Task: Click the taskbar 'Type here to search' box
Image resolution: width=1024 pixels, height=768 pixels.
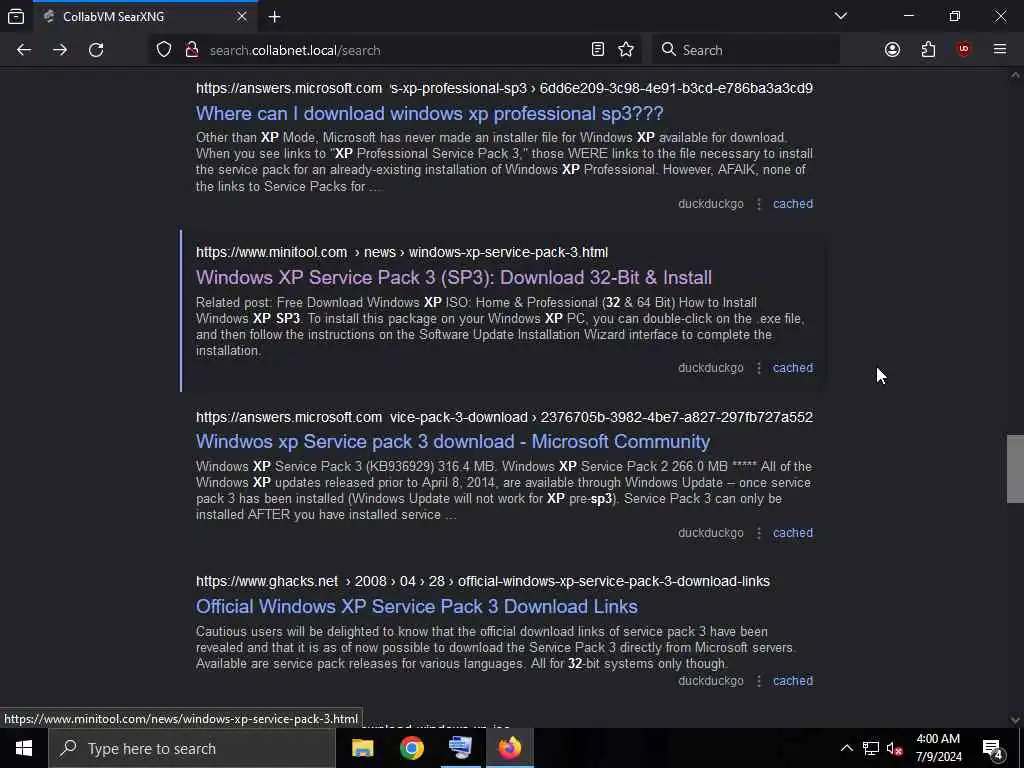Action: coord(191,748)
